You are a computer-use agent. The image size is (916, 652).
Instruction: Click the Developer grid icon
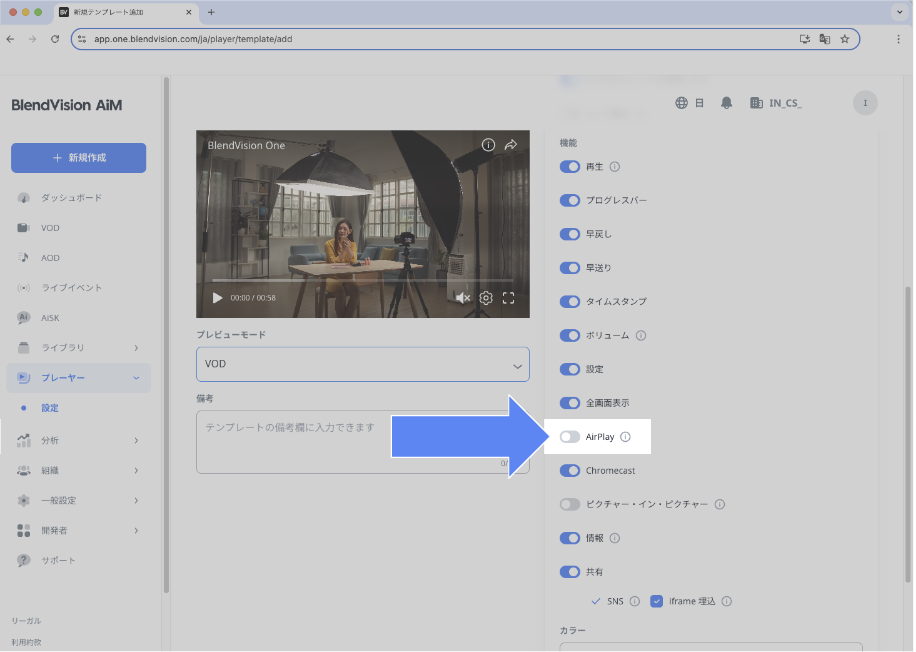(x=23, y=530)
